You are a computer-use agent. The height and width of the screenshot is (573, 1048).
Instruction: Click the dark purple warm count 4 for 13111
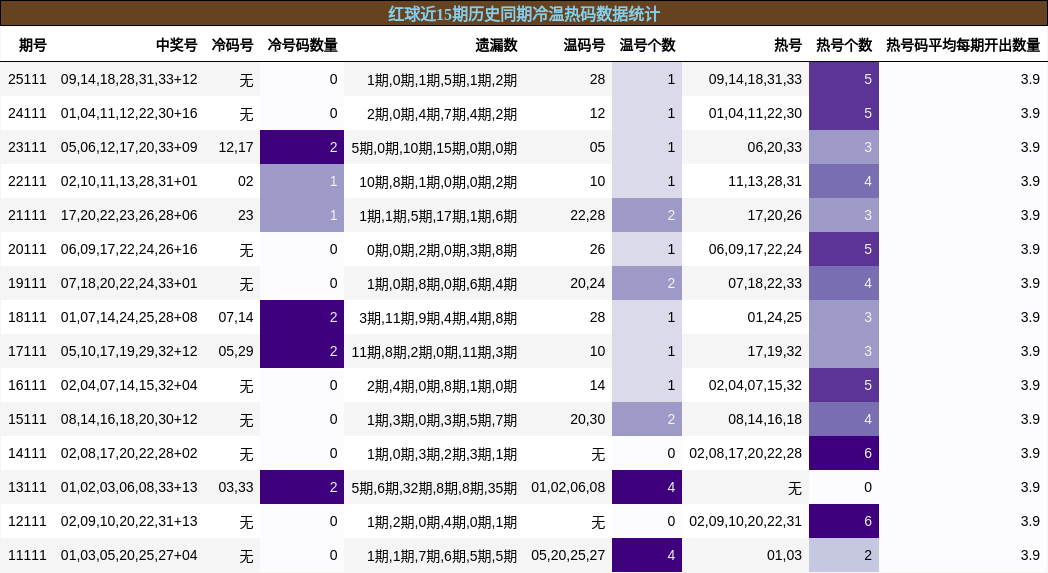647,487
